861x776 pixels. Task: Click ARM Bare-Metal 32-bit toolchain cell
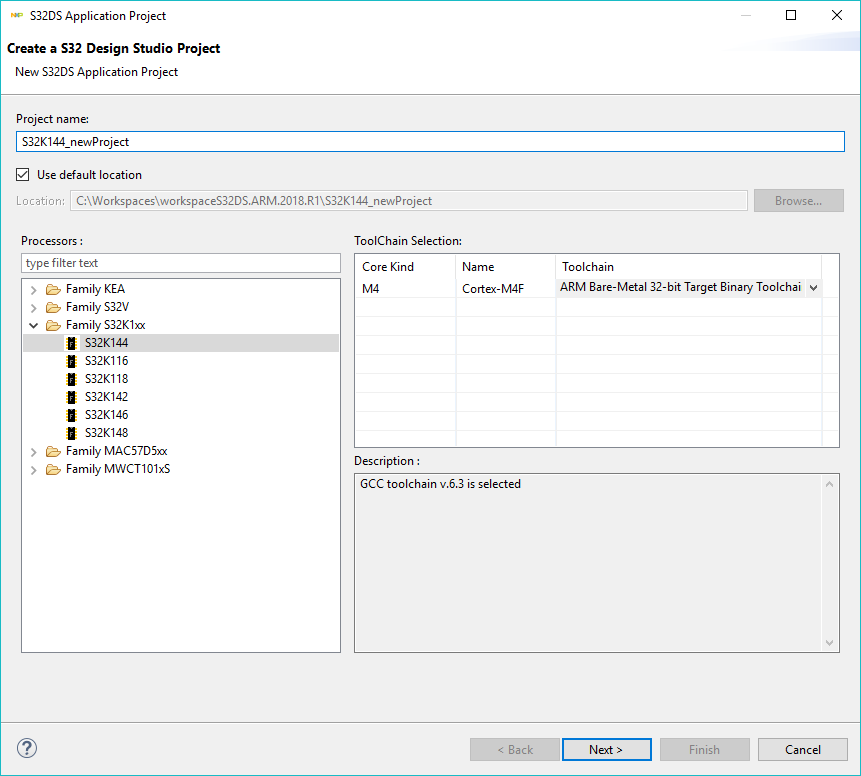point(680,287)
